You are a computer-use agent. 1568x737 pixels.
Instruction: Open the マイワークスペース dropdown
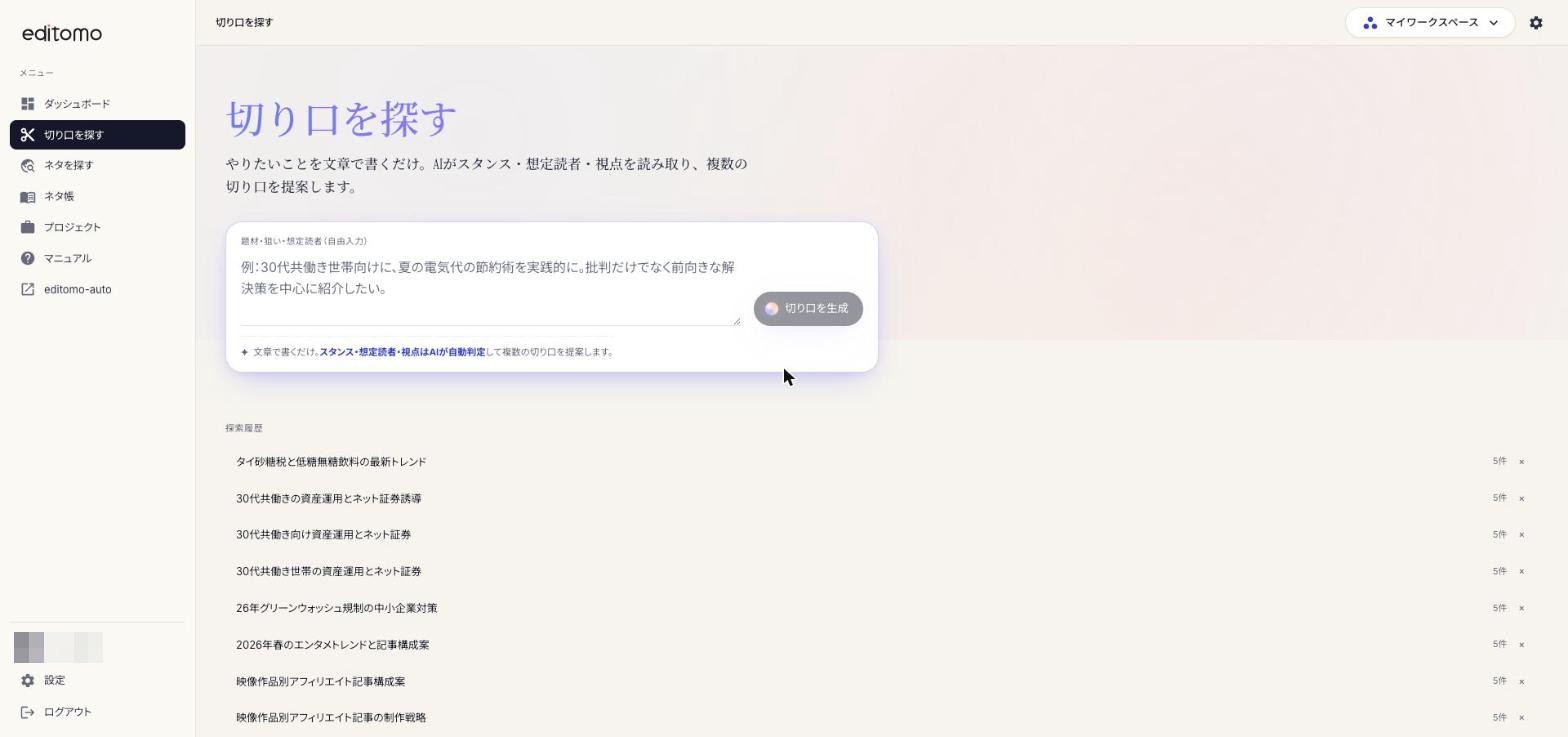[1430, 22]
